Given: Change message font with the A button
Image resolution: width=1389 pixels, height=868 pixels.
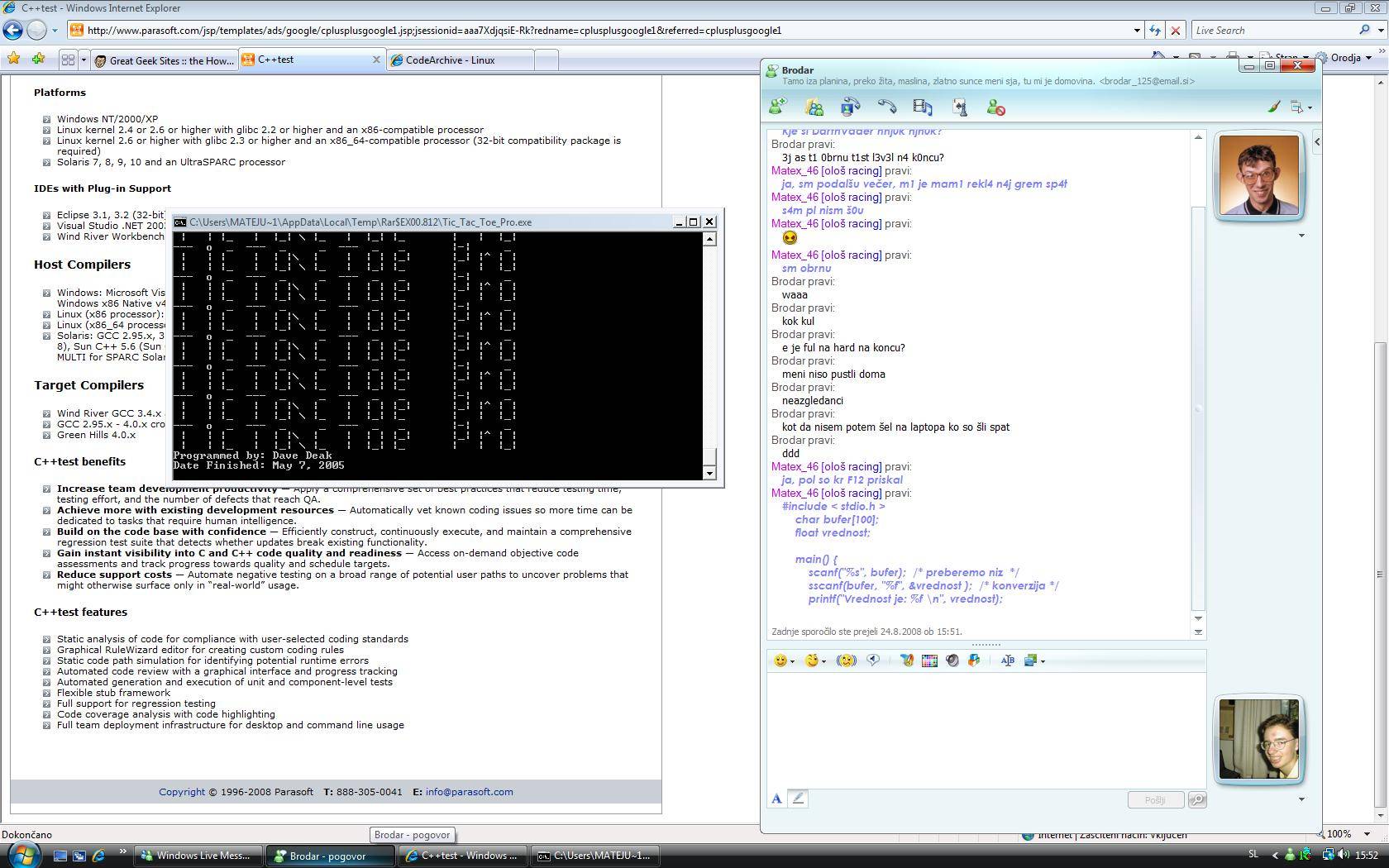Looking at the screenshot, I should pos(776,799).
